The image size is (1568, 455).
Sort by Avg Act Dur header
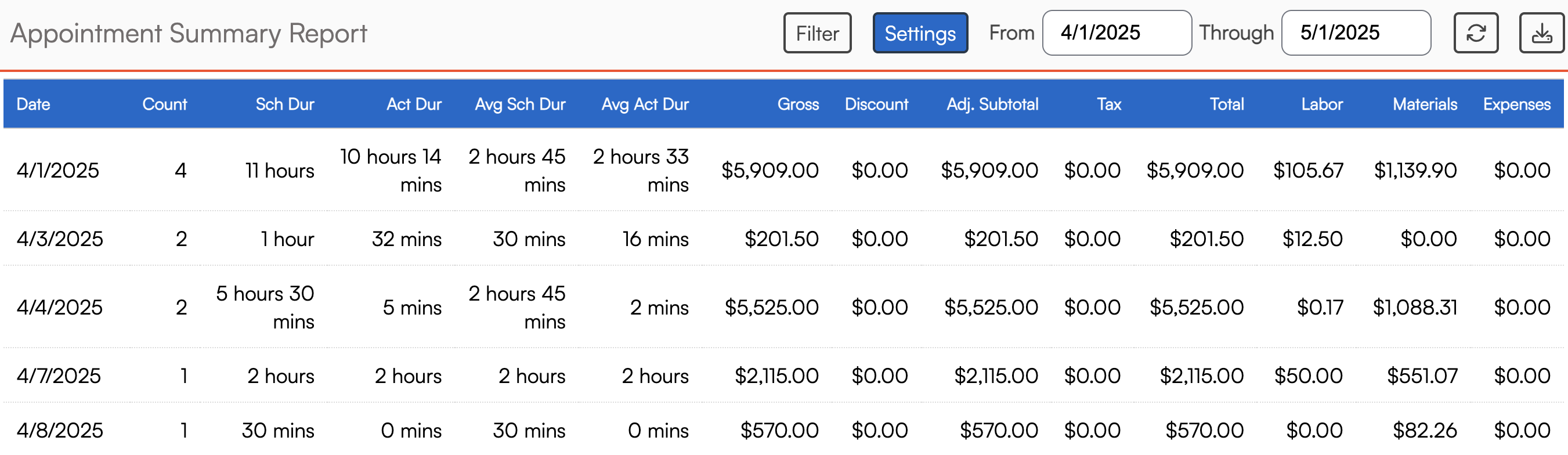point(645,104)
